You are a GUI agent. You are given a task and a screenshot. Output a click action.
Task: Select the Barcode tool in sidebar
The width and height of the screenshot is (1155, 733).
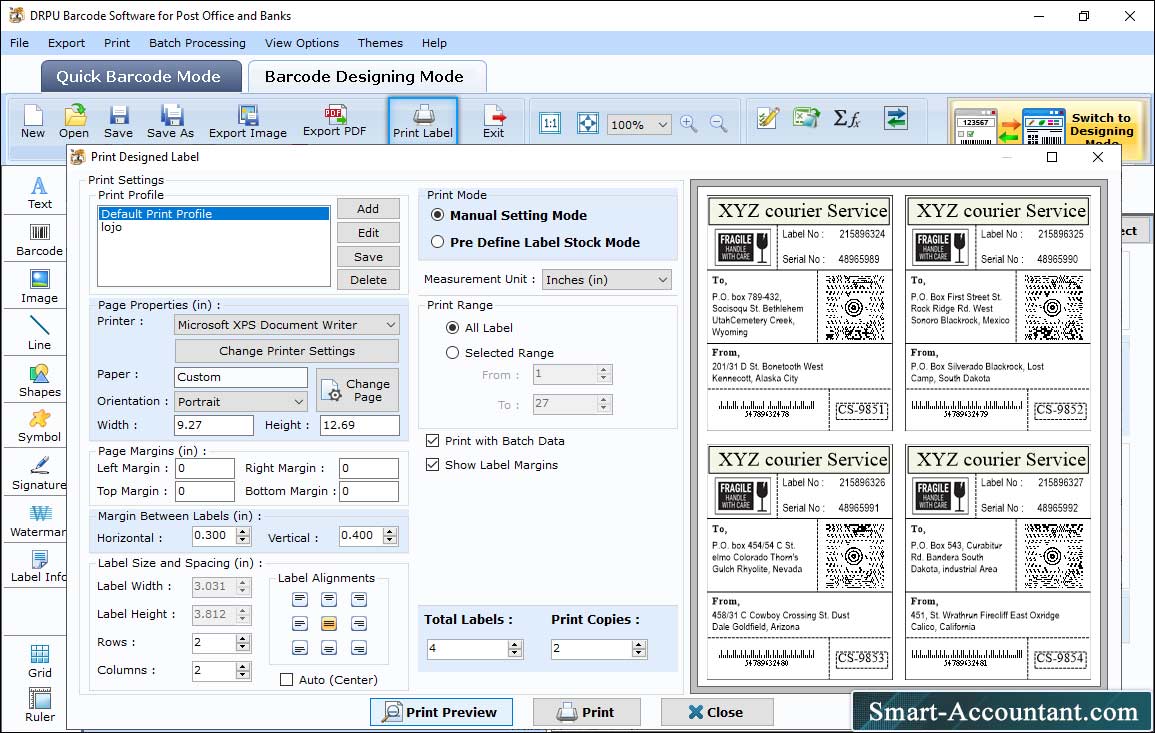pyautogui.click(x=40, y=240)
